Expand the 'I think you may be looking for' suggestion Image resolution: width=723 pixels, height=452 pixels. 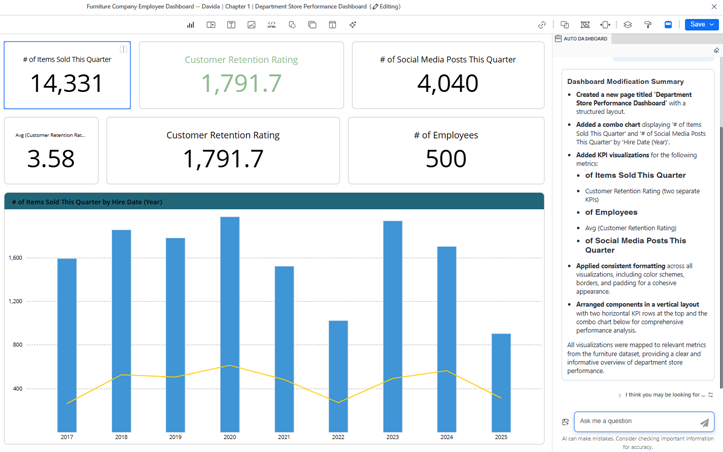tap(664, 395)
